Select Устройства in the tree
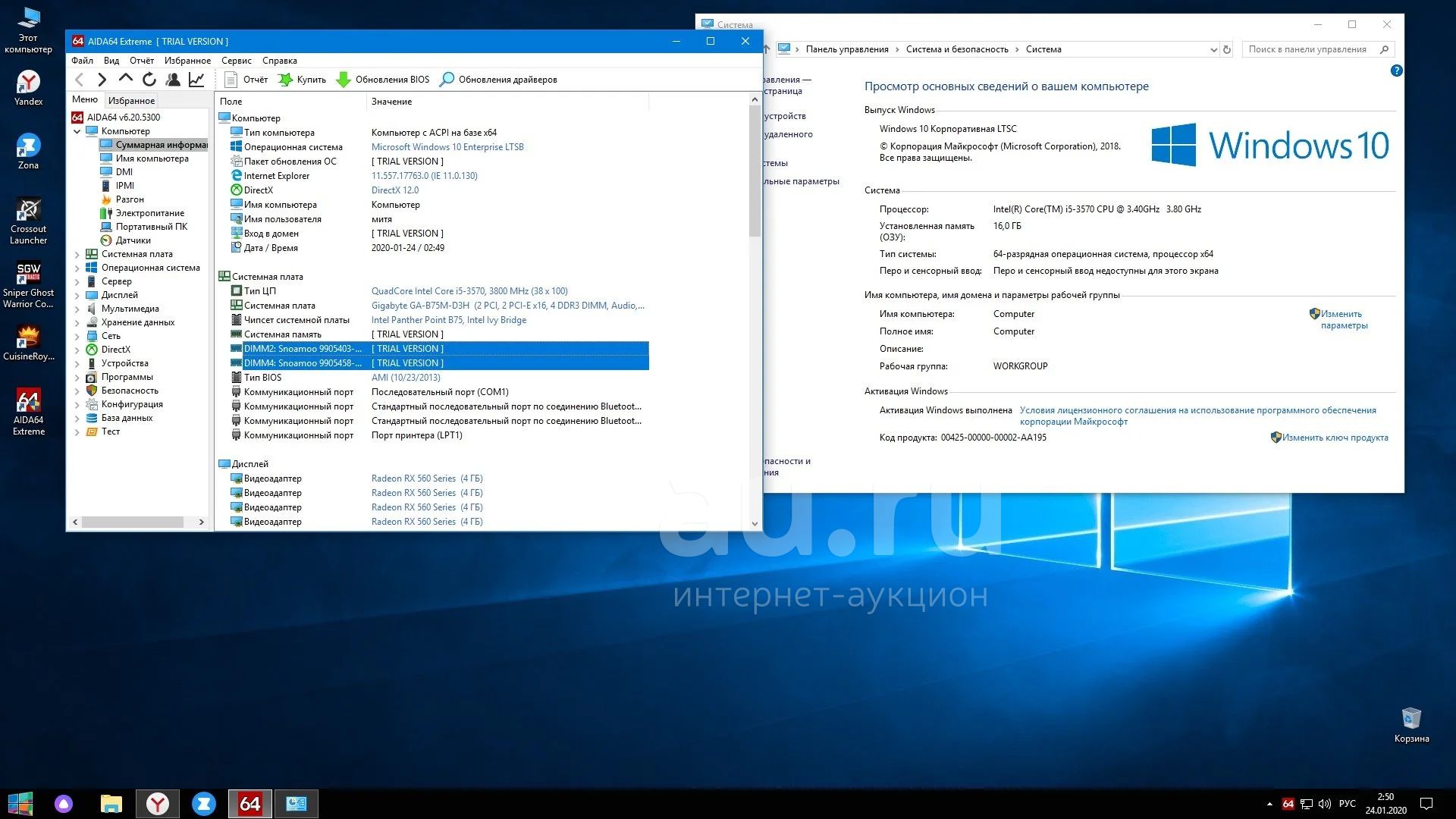1456x819 pixels. tap(124, 363)
